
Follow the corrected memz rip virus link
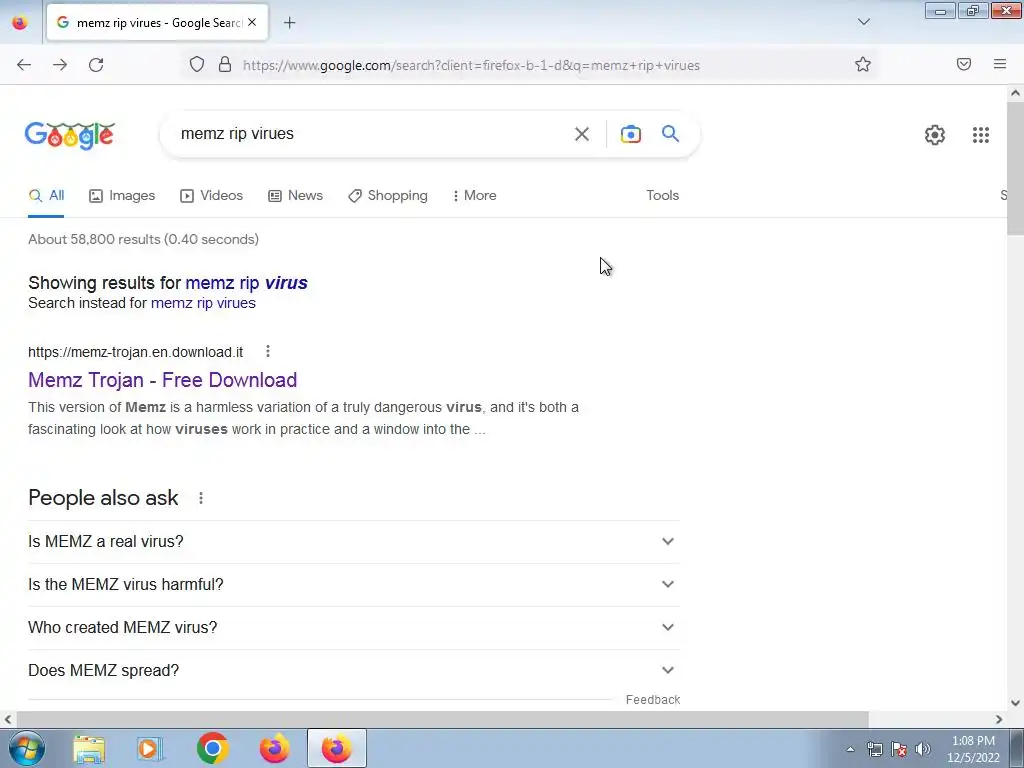[x=246, y=283]
